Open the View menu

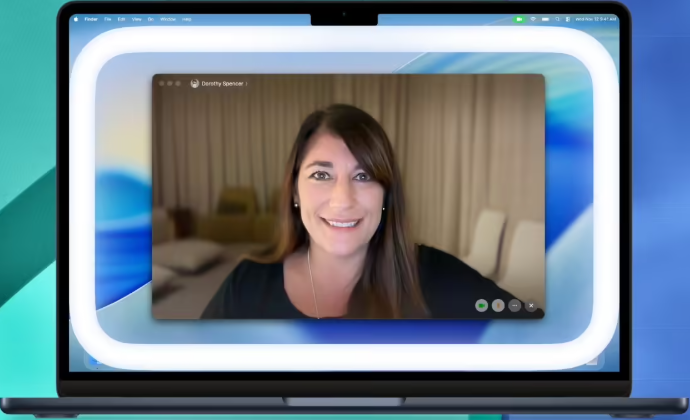(137, 19)
